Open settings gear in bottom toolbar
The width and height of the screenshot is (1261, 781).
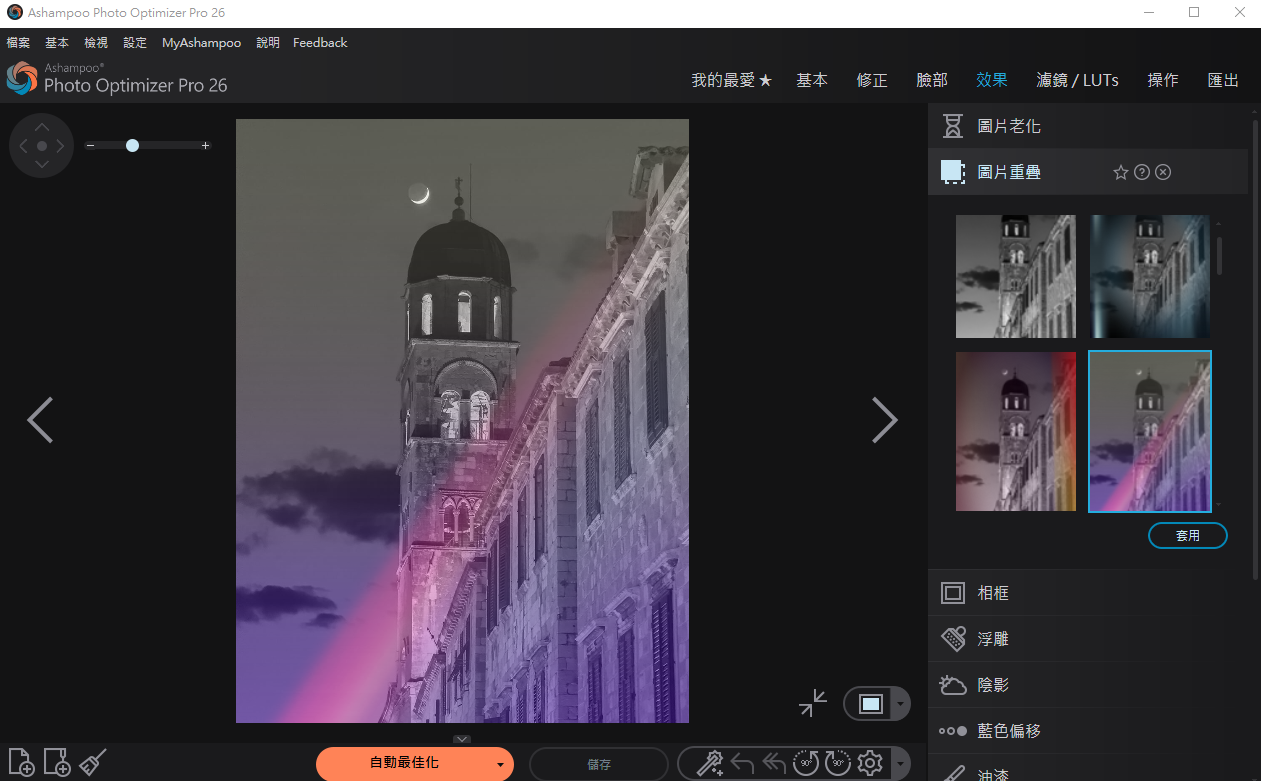tap(870, 764)
